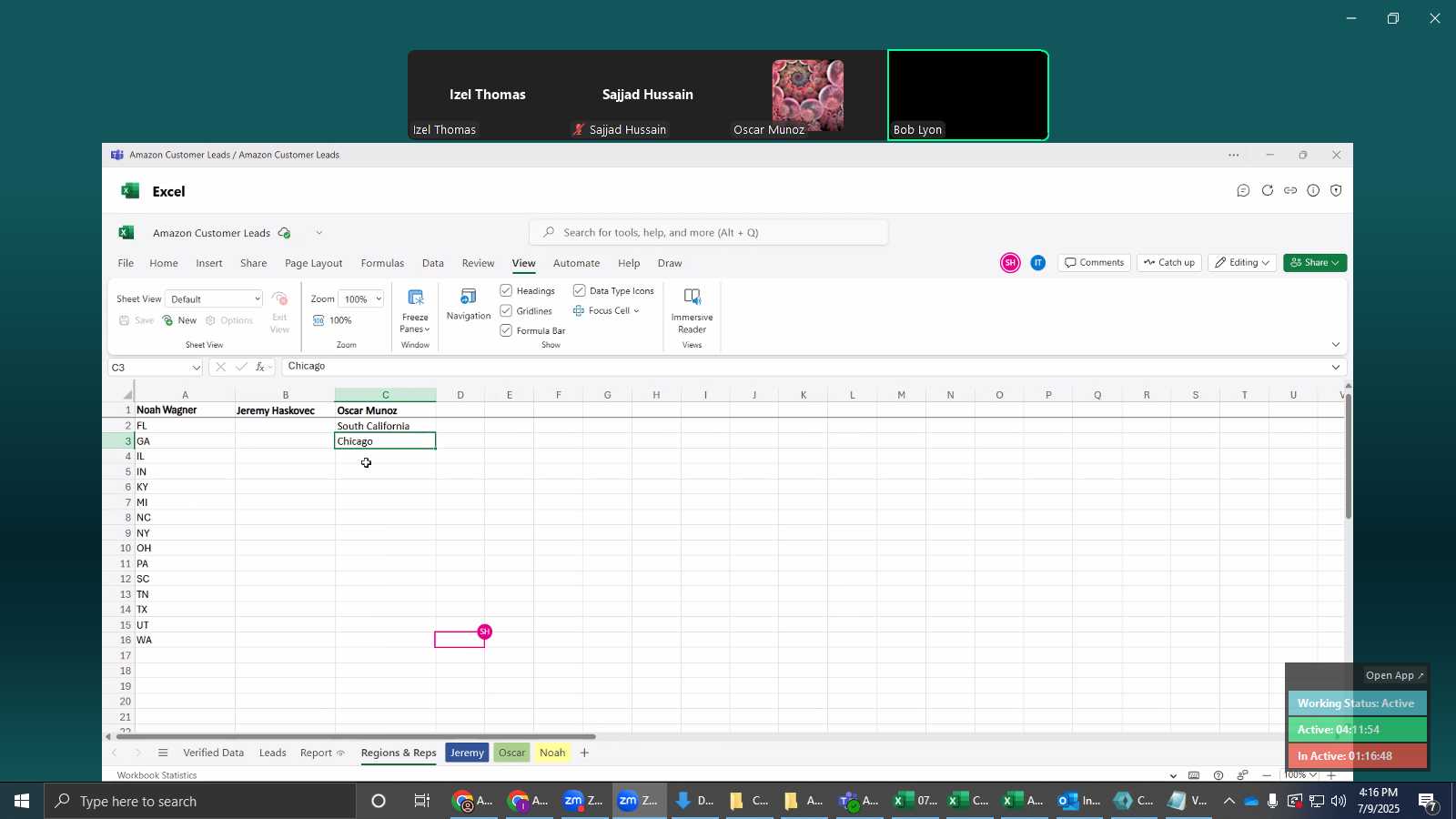Select cell C2 'South California'
The image size is (1456, 819).
(x=385, y=426)
